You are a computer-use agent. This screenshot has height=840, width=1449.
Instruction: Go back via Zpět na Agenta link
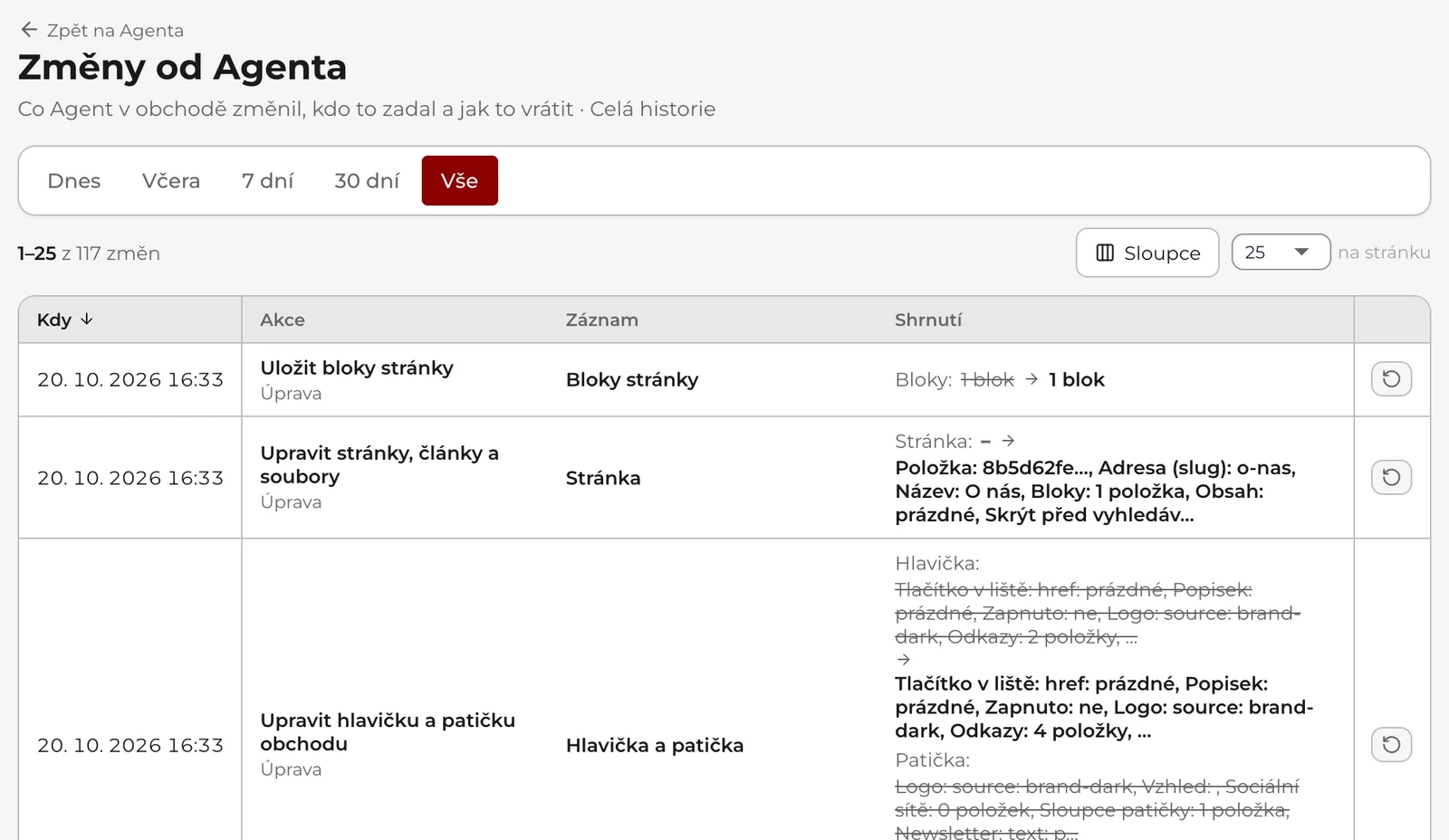[101, 30]
